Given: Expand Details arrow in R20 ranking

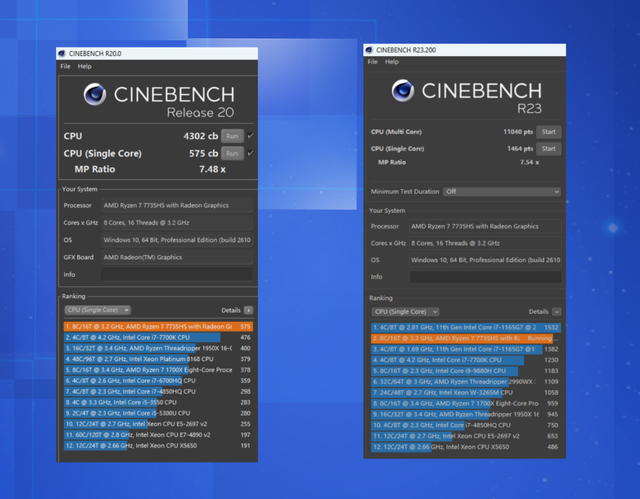Looking at the screenshot, I should [x=249, y=310].
